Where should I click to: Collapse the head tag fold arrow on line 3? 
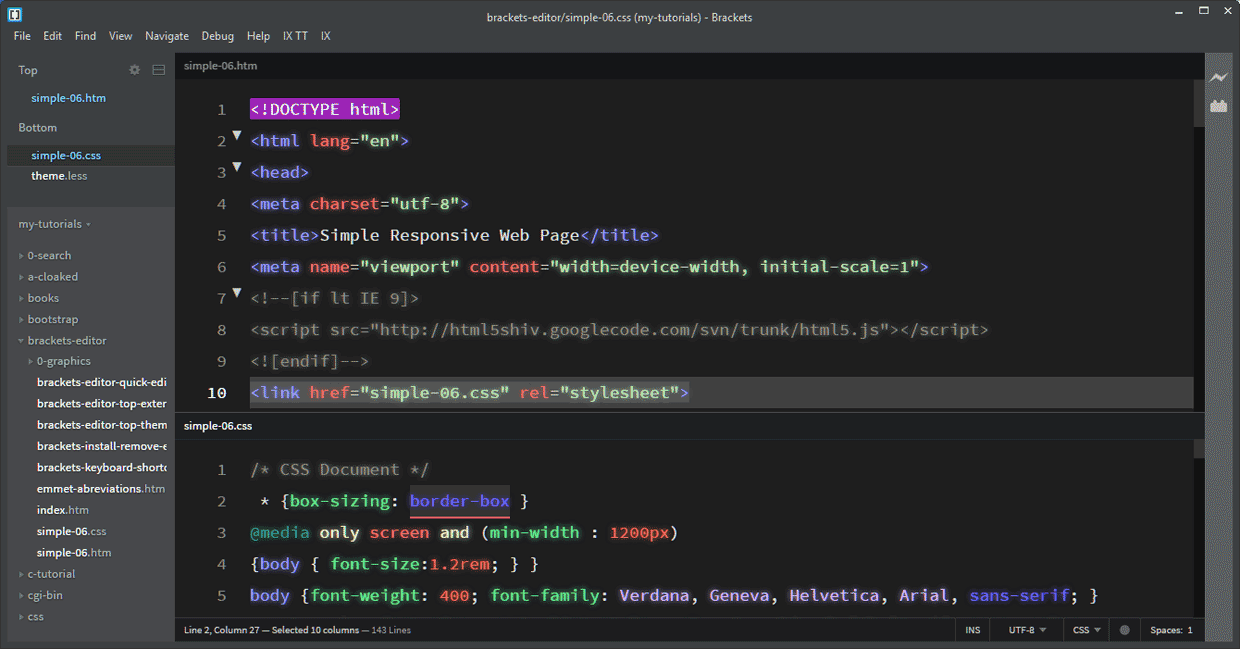pyautogui.click(x=237, y=167)
